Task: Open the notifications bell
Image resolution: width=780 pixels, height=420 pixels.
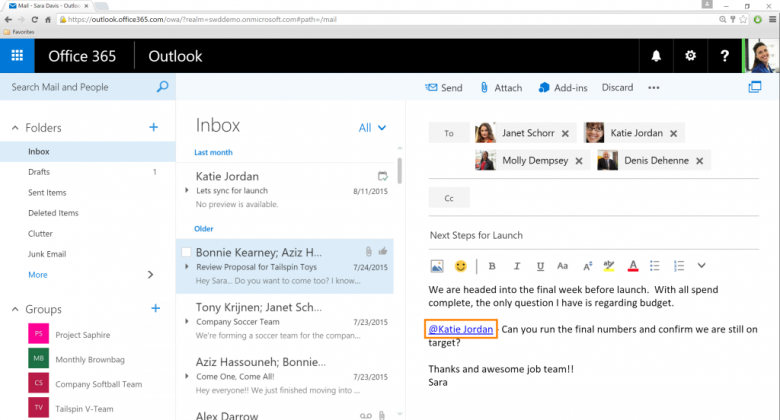Action: point(656,56)
